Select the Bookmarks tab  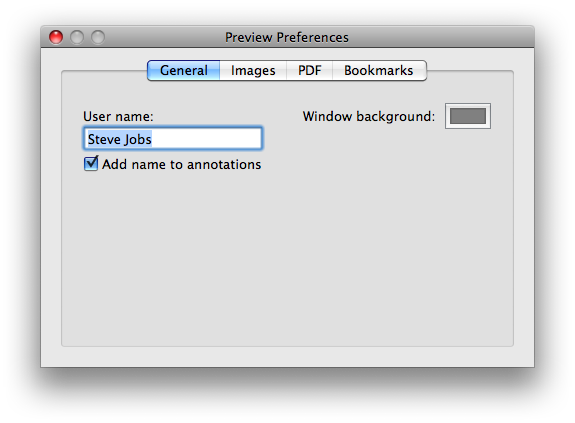click(379, 70)
